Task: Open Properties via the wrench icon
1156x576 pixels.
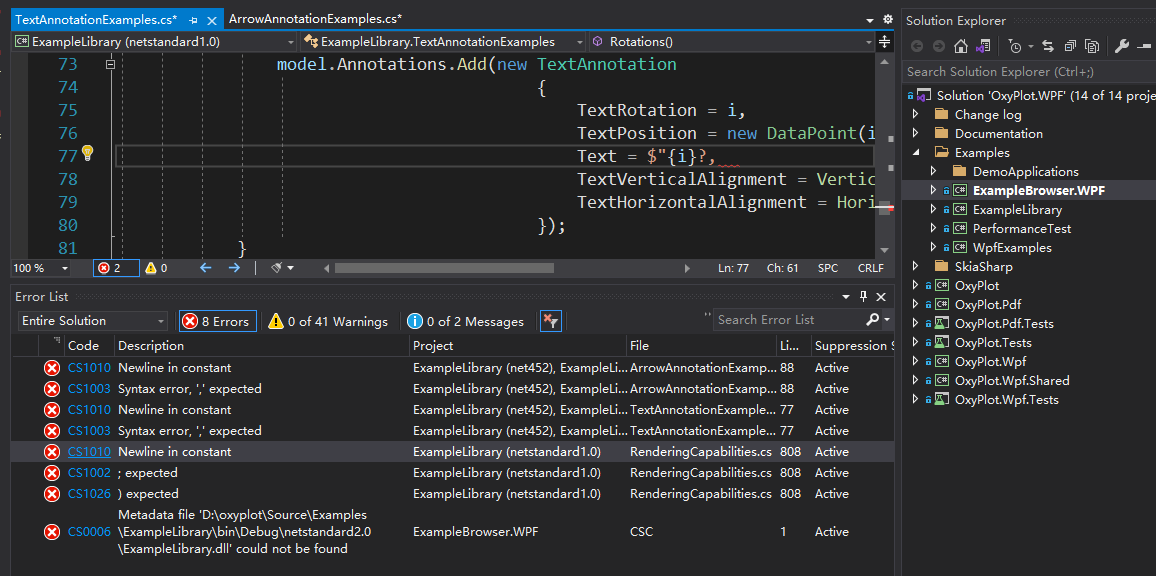Action: pos(1122,46)
